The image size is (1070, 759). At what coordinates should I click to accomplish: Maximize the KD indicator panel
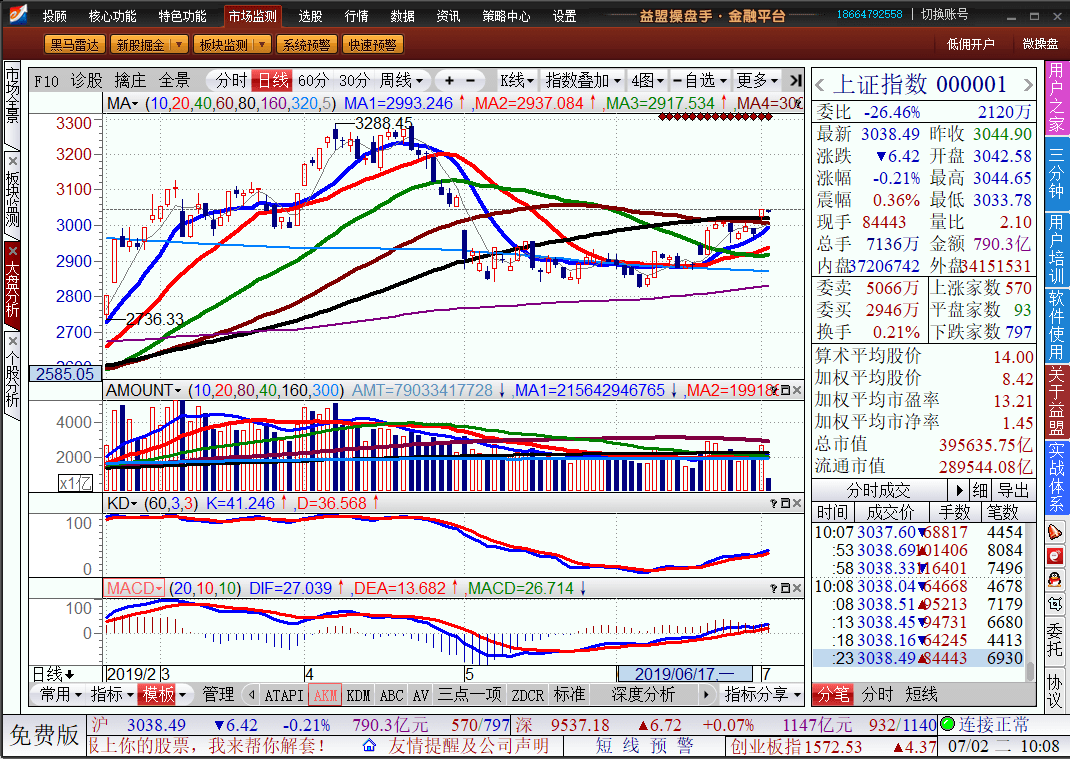coord(785,503)
